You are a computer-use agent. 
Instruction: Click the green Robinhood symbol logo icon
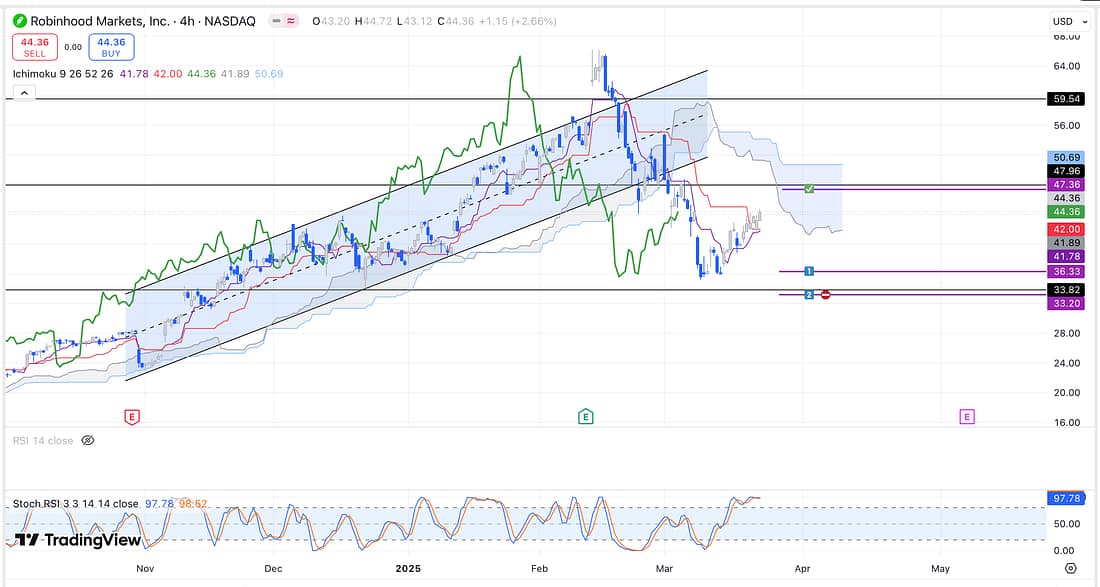pyautogui.click(x=19, y=21)
